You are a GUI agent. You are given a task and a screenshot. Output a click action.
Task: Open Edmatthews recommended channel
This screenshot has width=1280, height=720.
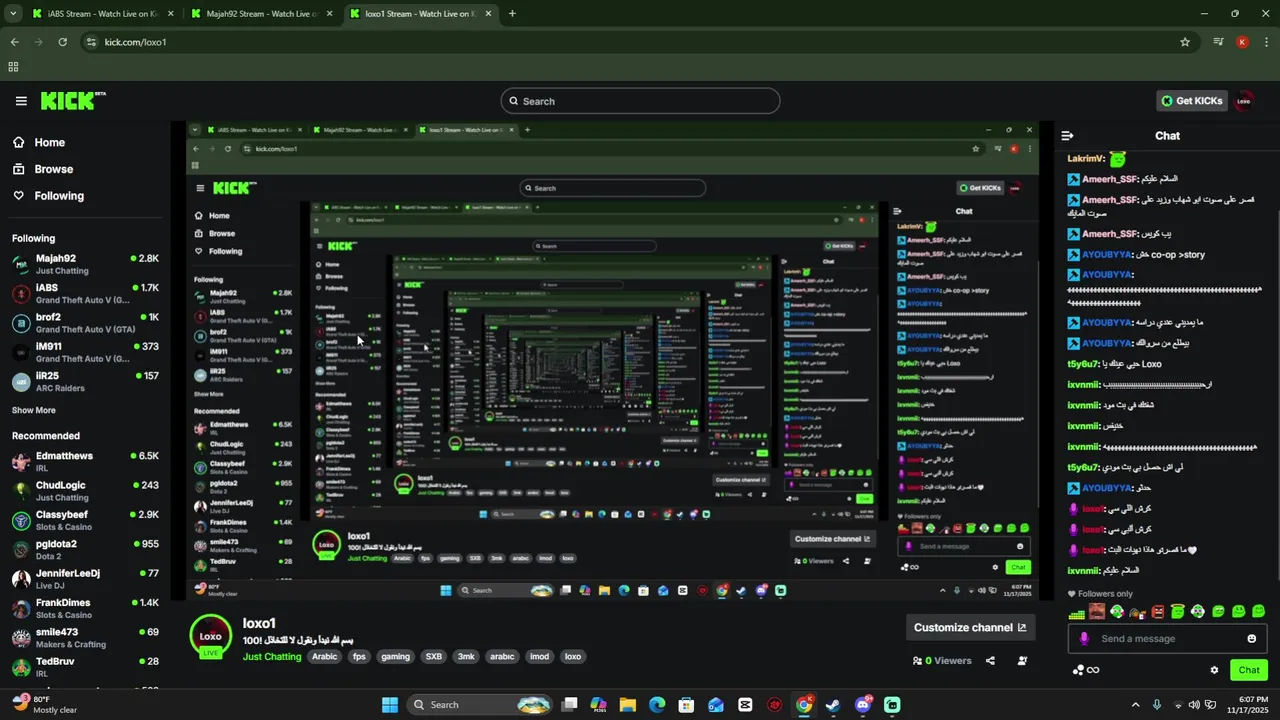(x=85, y=461)
